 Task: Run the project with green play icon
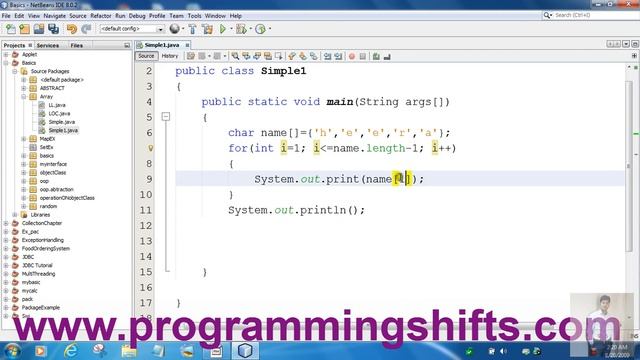[223, 29]
